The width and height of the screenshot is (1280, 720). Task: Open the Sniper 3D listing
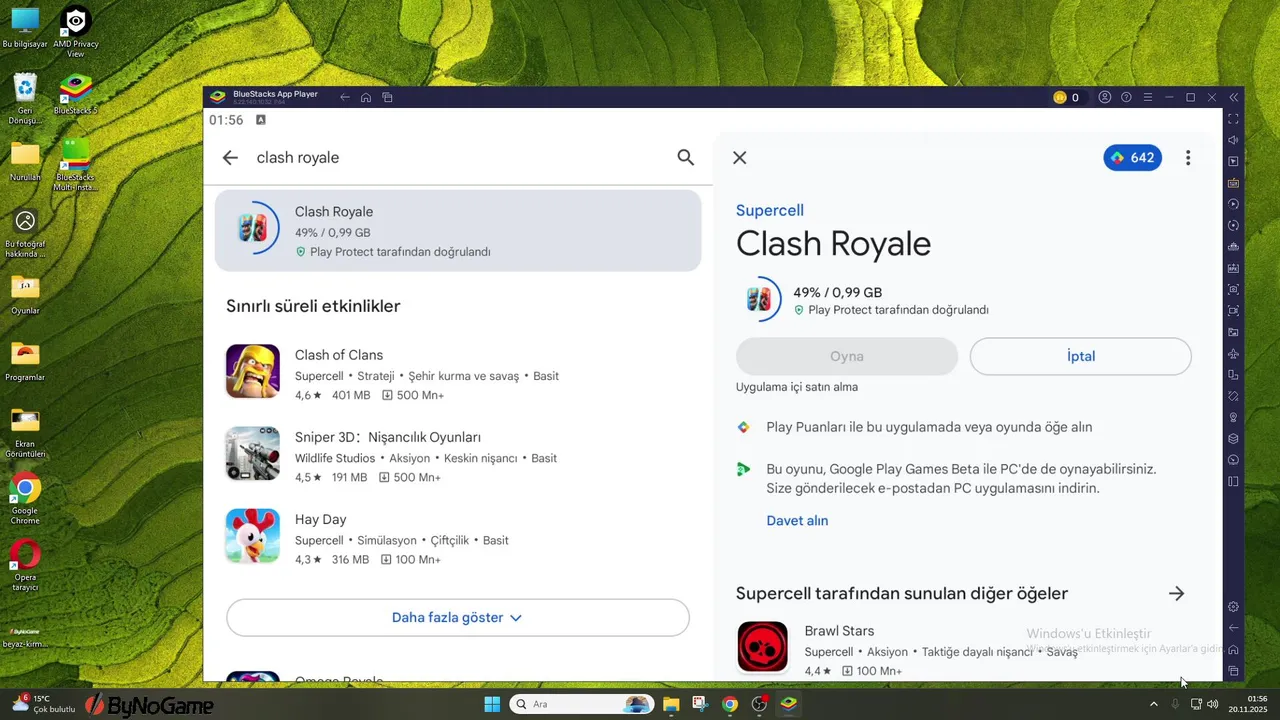(458, 456)
